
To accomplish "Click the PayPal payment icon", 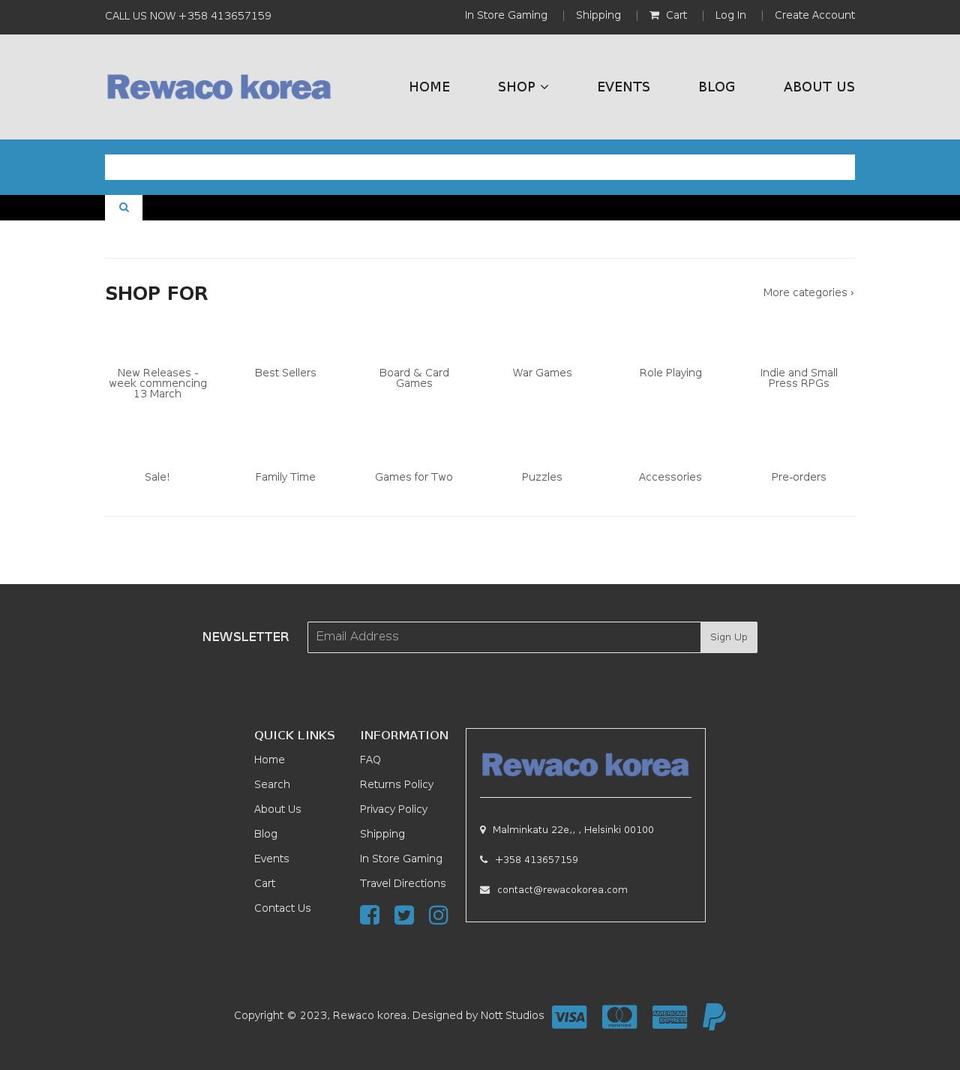I will pyautogui.click(x=714, y=1017).
